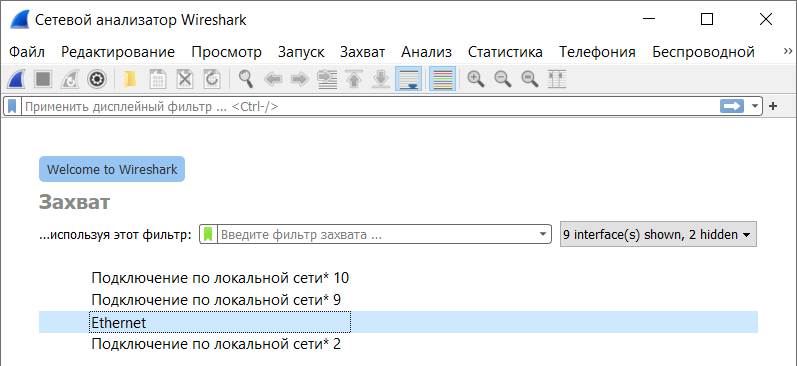Reset packet text to normal size
Viewport: 797px width, 366px height.
click(x=530, y=79)
